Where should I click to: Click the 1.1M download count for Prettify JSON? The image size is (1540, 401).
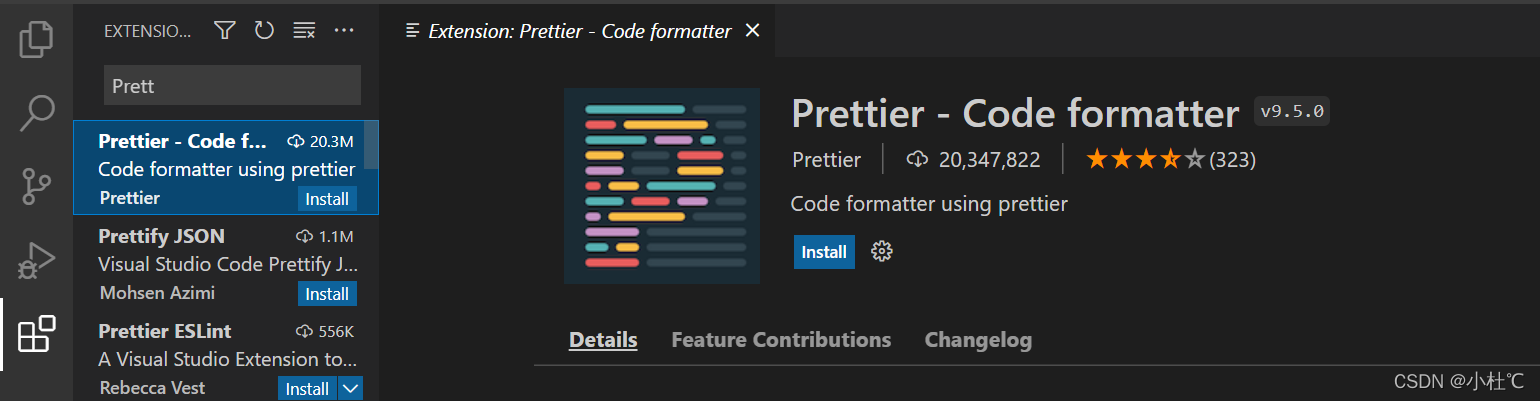click(325, 237)
